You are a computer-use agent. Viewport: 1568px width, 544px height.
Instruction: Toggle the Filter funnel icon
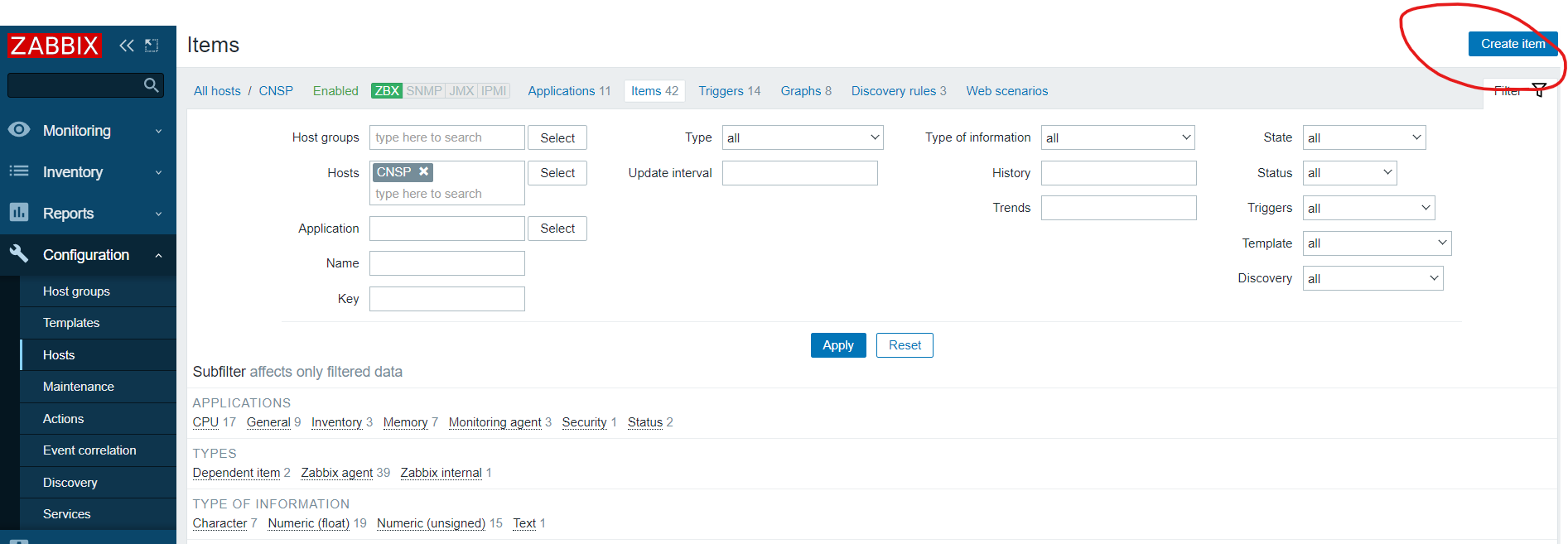[x=1539, y=90]
